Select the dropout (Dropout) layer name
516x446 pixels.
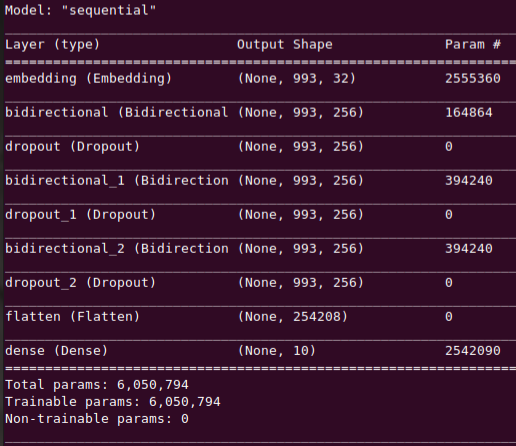click(72, 147)
